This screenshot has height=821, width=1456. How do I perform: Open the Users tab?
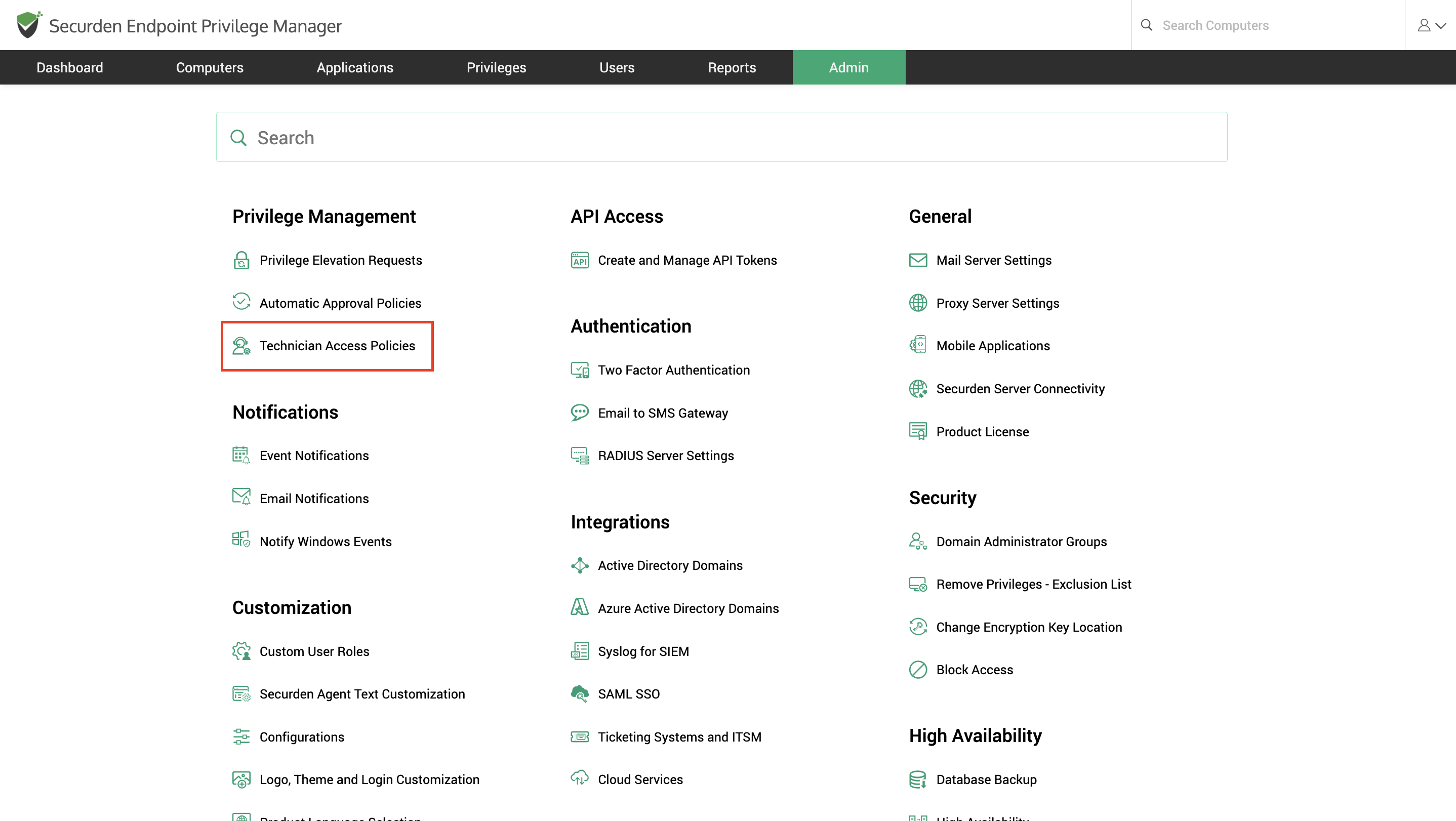[x=617, y=67]
